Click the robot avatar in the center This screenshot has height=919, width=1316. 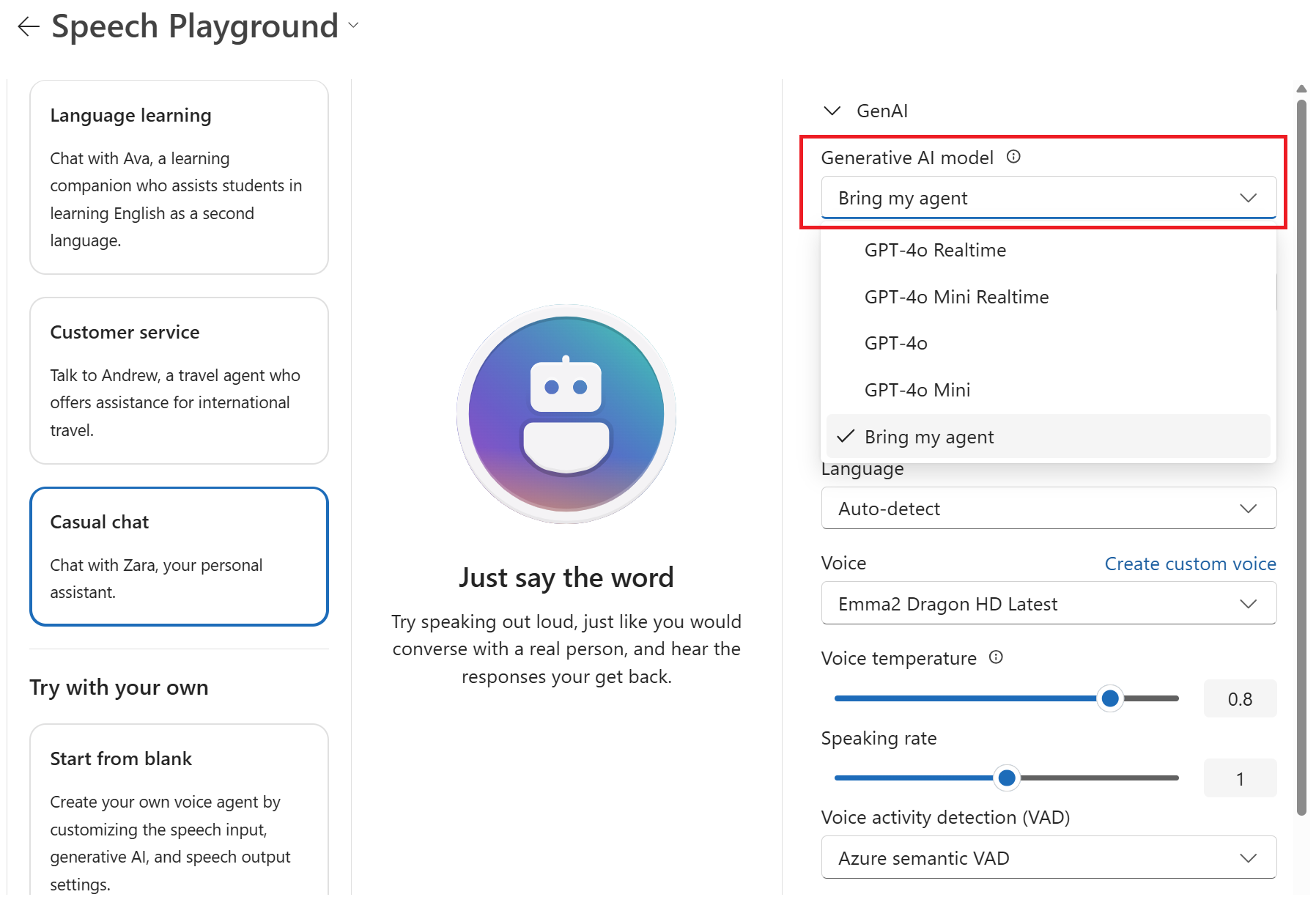566,414
